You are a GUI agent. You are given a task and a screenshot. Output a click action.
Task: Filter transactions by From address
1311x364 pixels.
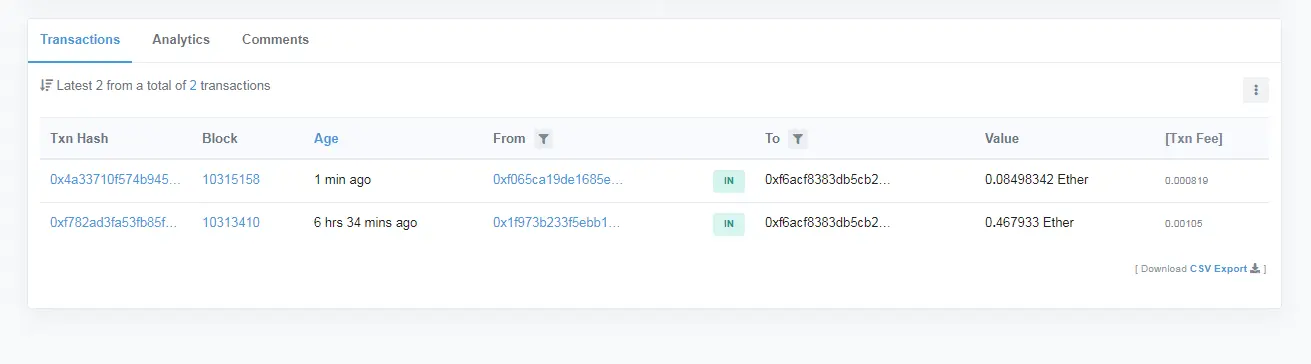coord(543,139)
